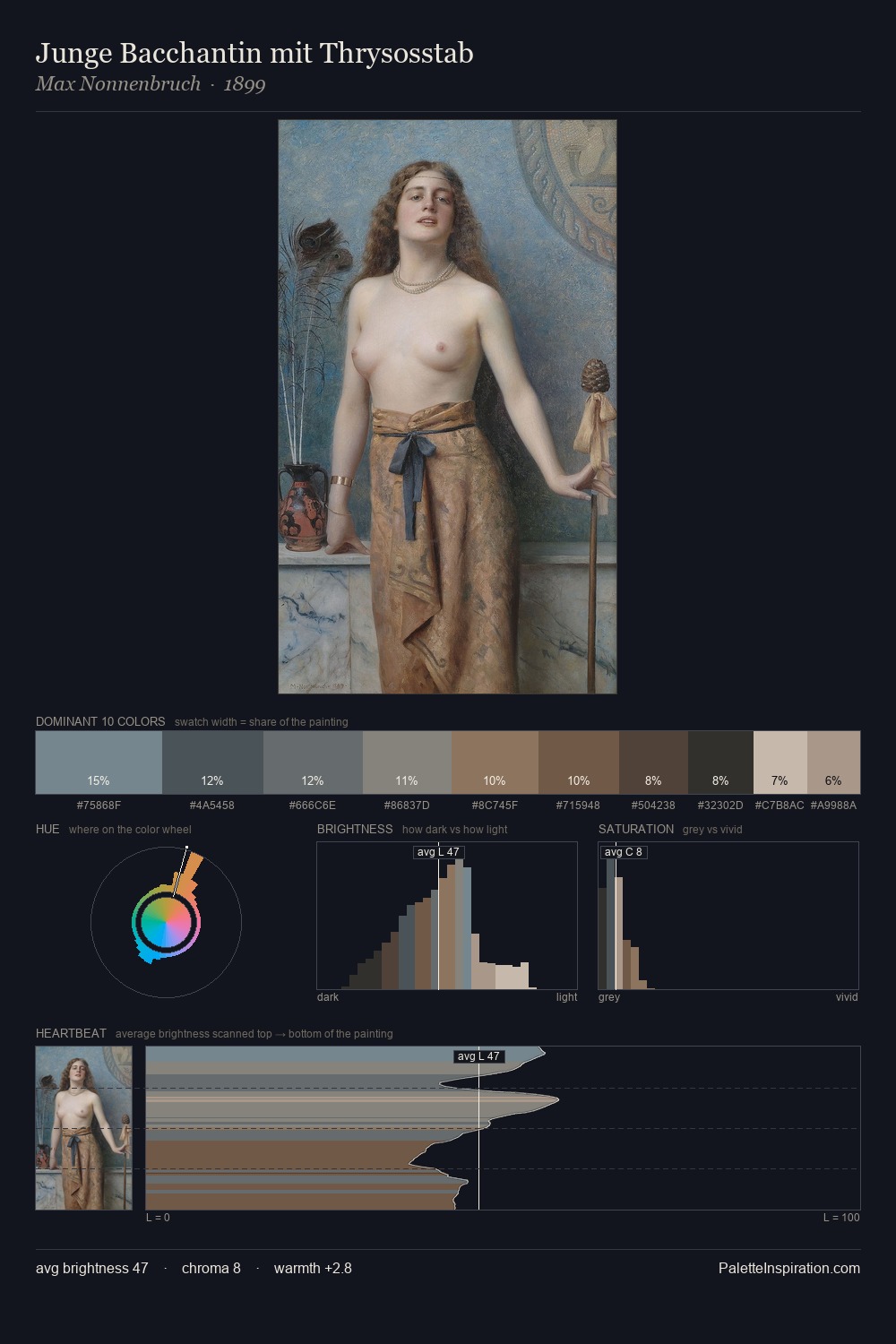Screen dimensions: 896x1344
Task: Click the hex code text '#A9988A'
Action: point(833,806)
